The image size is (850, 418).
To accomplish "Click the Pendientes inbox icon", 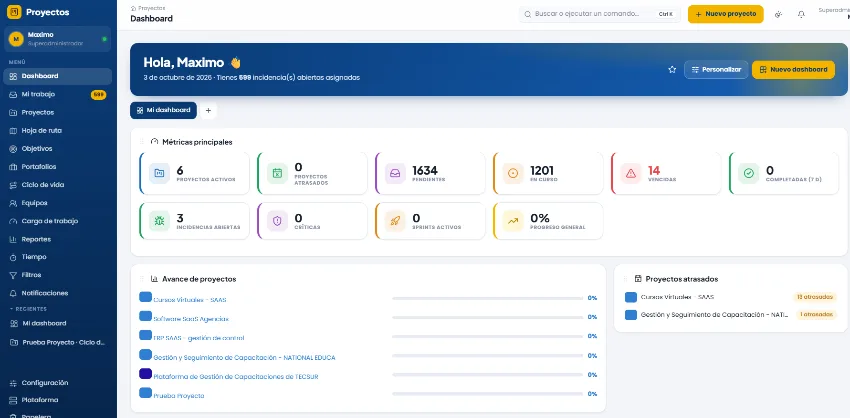I will click(x=395, y=173).
